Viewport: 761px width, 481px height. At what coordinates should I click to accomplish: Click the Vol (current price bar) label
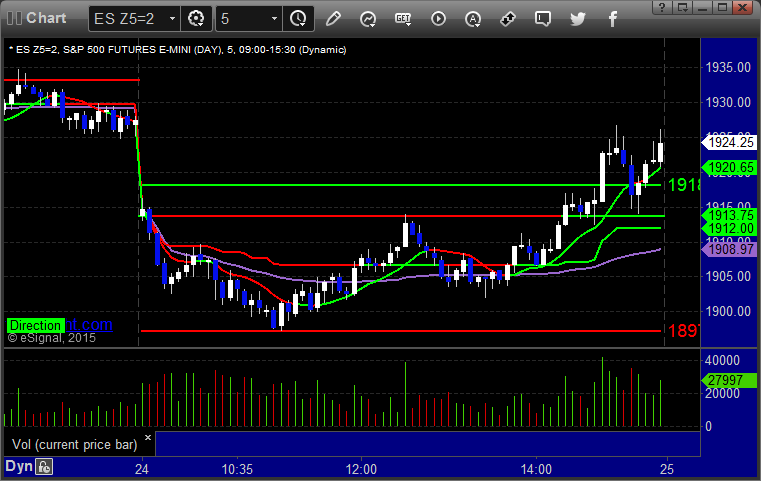[75, 445]
